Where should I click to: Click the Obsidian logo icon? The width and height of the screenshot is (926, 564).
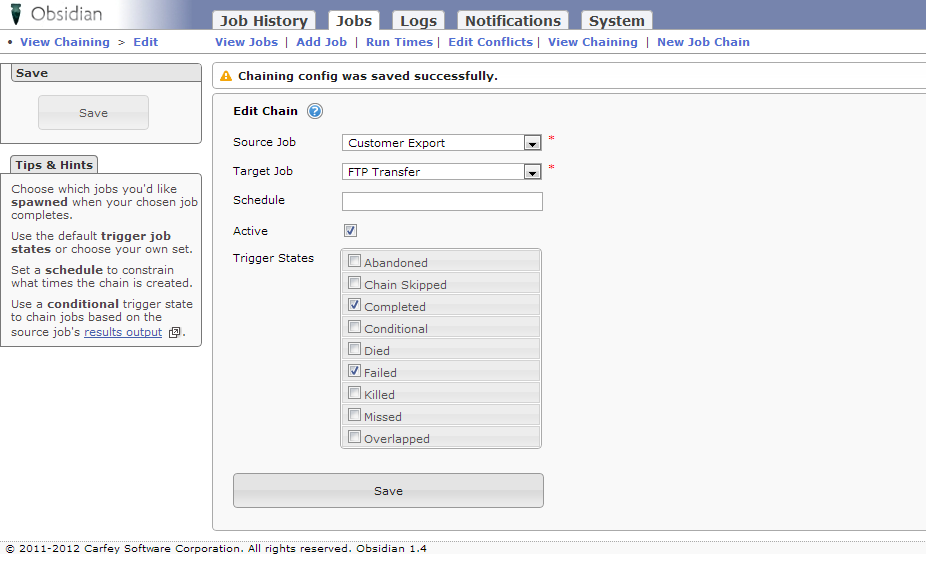tap(16, 15)
